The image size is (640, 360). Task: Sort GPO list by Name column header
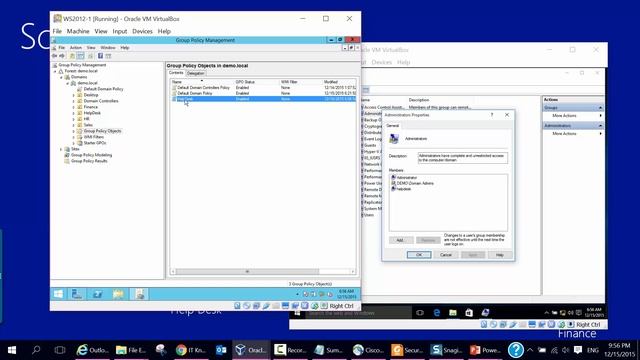(202, 82)
